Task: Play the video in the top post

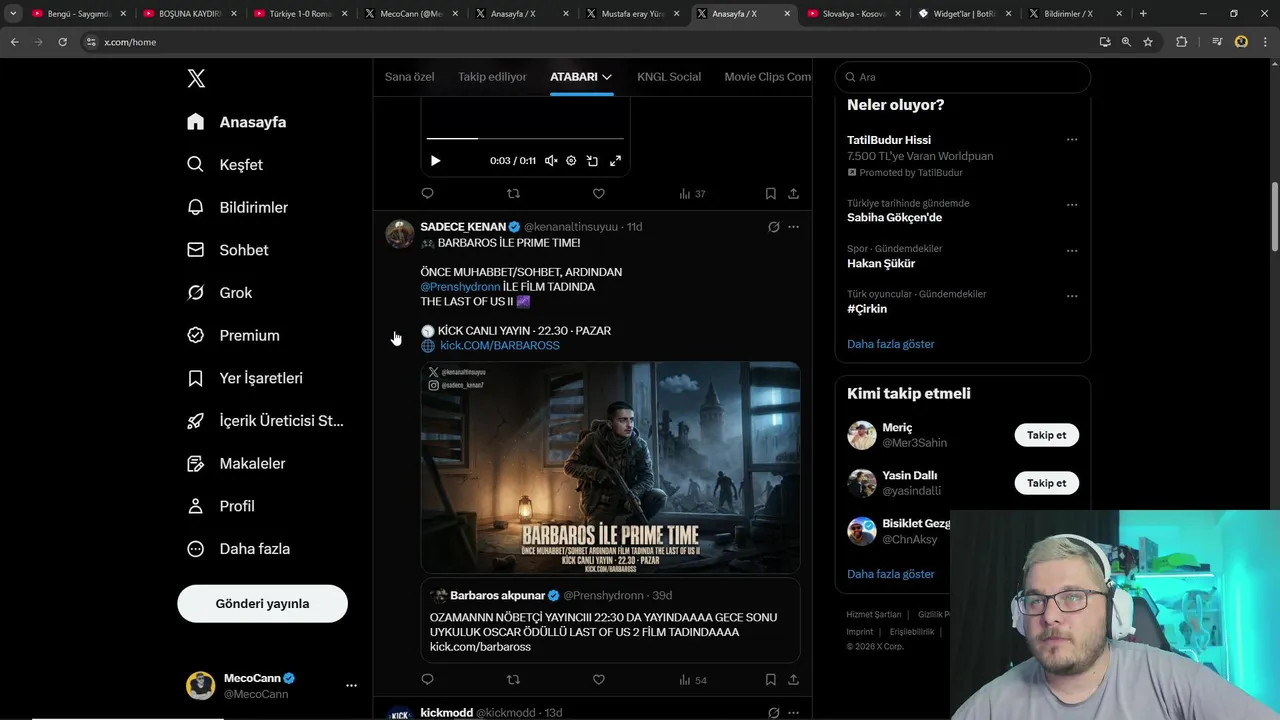Action: [435, 161]
